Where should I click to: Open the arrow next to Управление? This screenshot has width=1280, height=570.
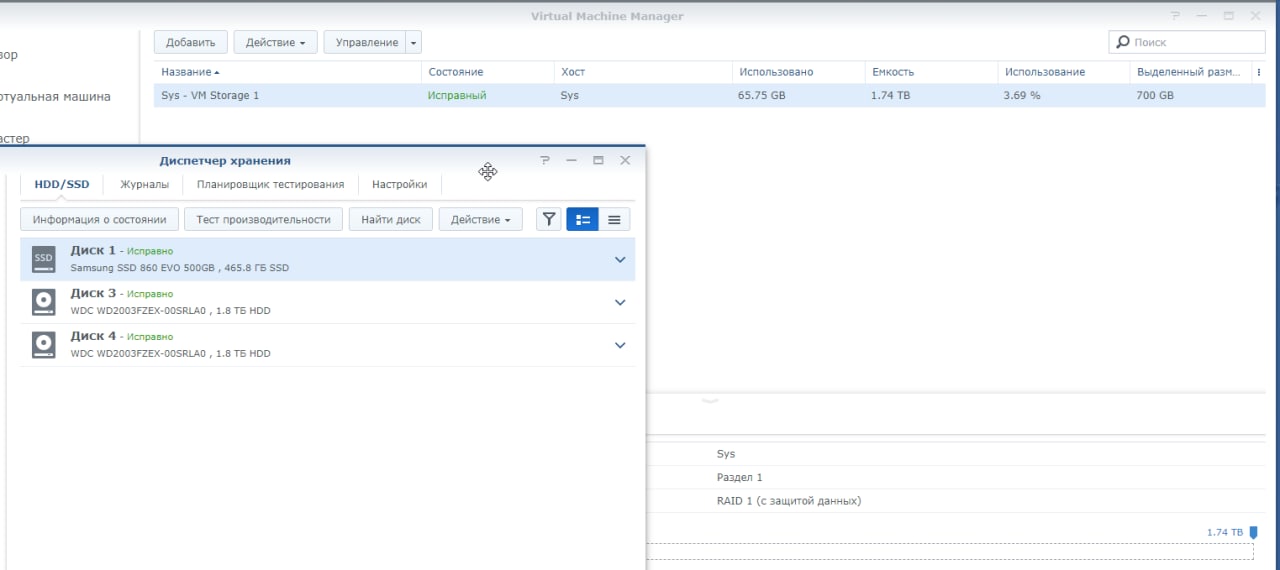tap(414, 42)
